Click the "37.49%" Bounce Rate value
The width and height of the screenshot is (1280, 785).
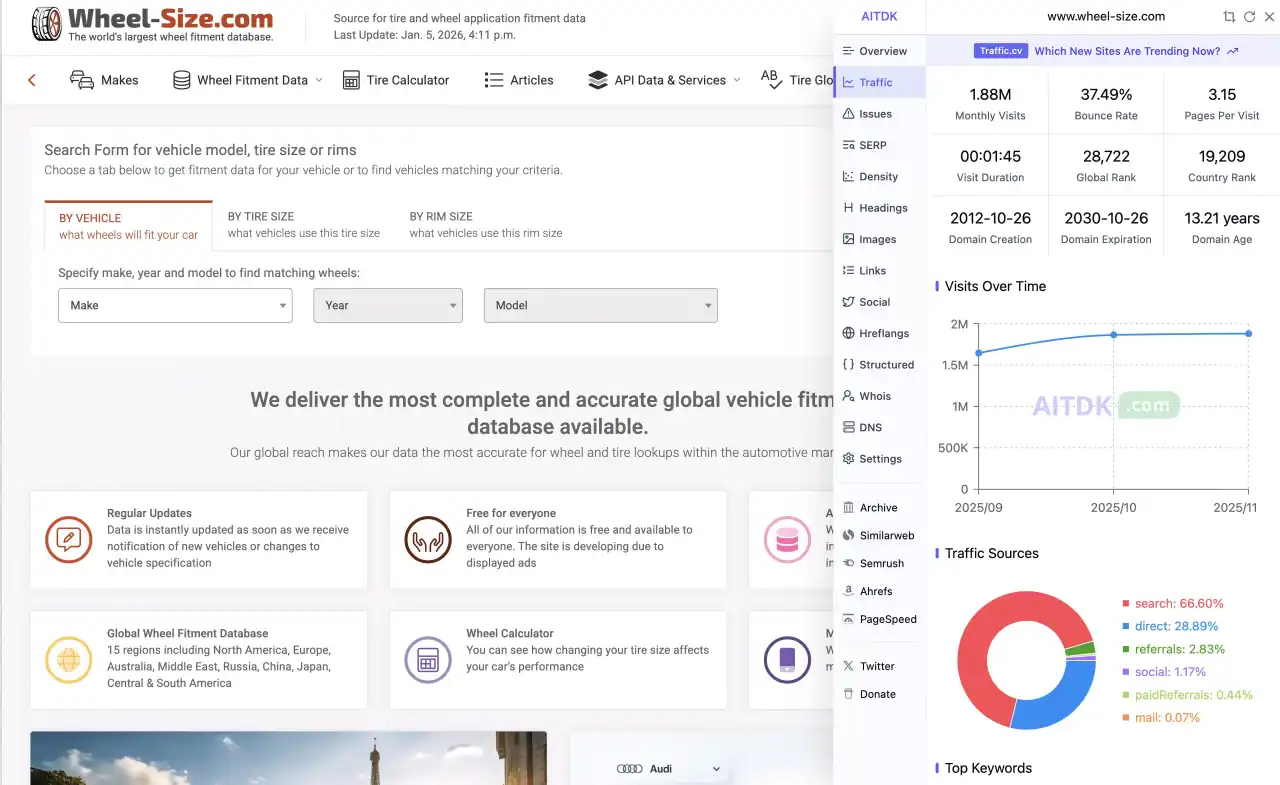[1106, 95]
